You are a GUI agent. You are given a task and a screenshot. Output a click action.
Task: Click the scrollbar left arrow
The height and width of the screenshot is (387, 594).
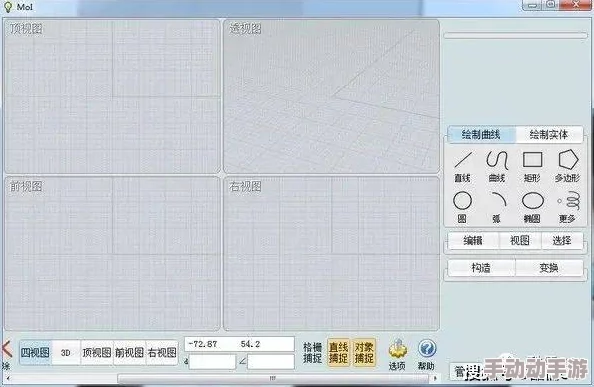tap(8, 378)
